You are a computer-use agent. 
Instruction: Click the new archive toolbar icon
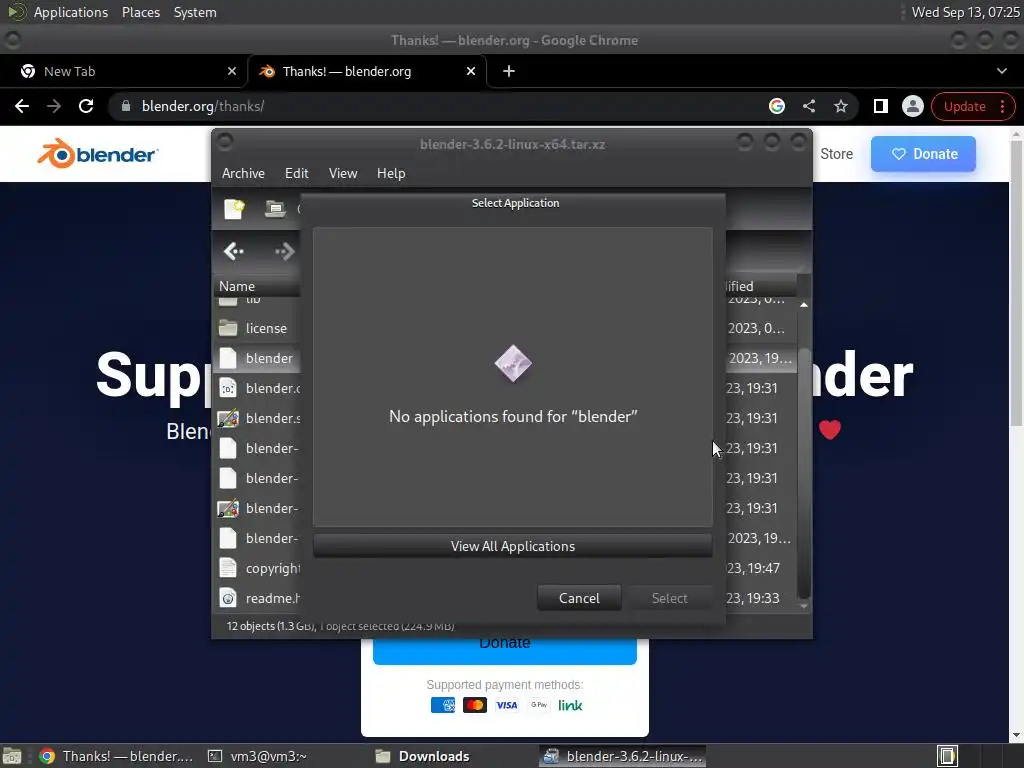234,209
